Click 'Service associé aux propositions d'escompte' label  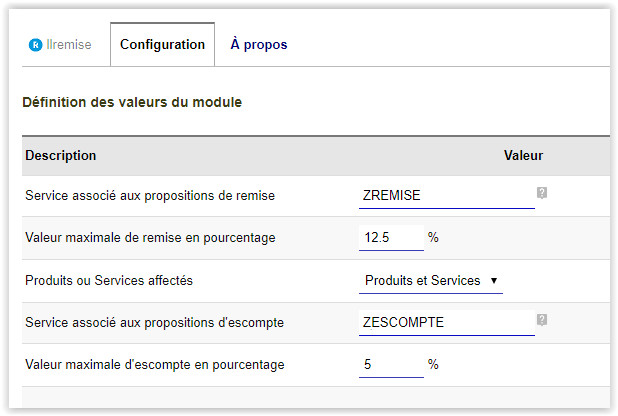pyautogui.click(x=155, y=323)
